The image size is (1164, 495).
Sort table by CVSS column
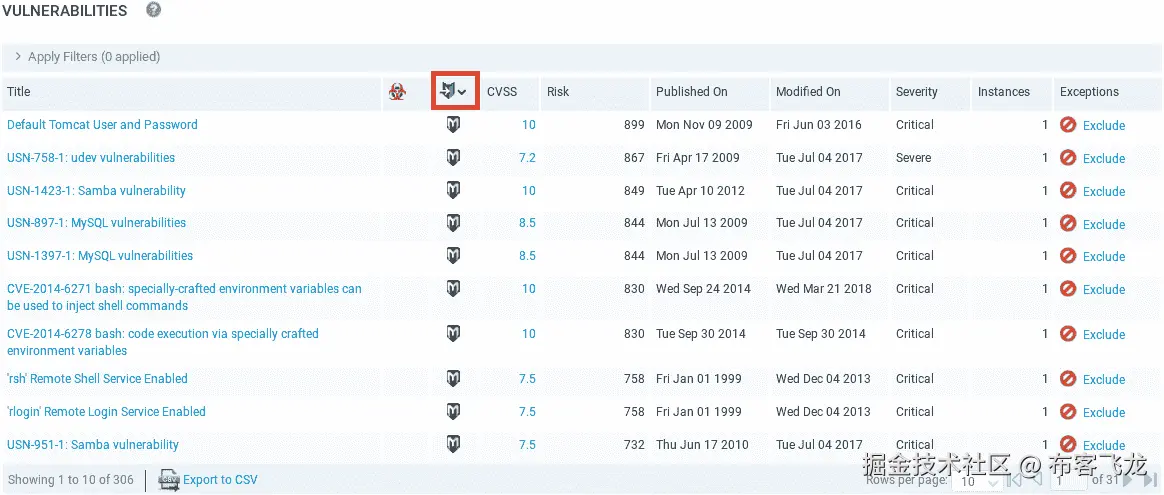click(502, 92)
